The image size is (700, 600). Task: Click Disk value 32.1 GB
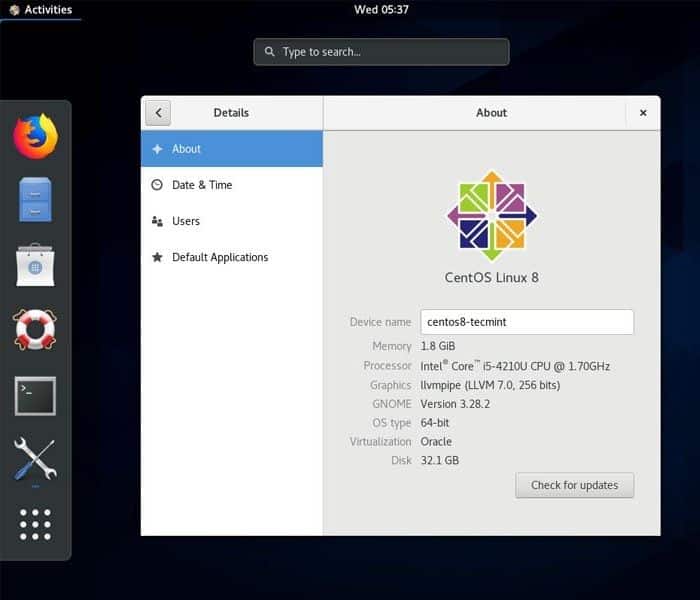point(440,460)
